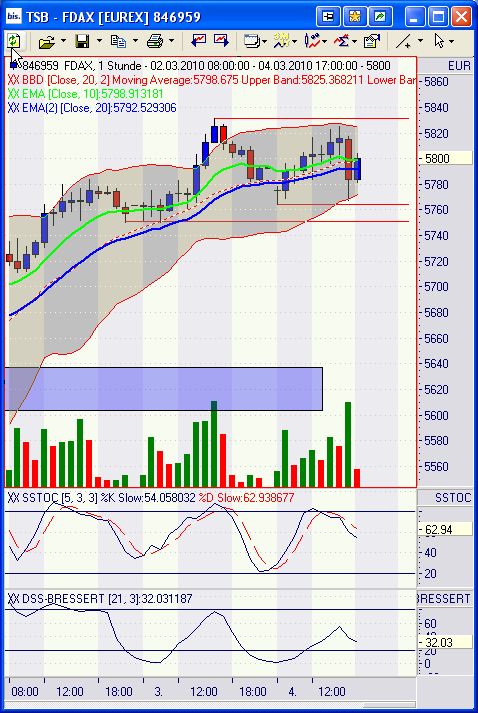478x713 pixels.
Task: Expand the window layout dropdown arrow
Action: (x=264, y=42)
